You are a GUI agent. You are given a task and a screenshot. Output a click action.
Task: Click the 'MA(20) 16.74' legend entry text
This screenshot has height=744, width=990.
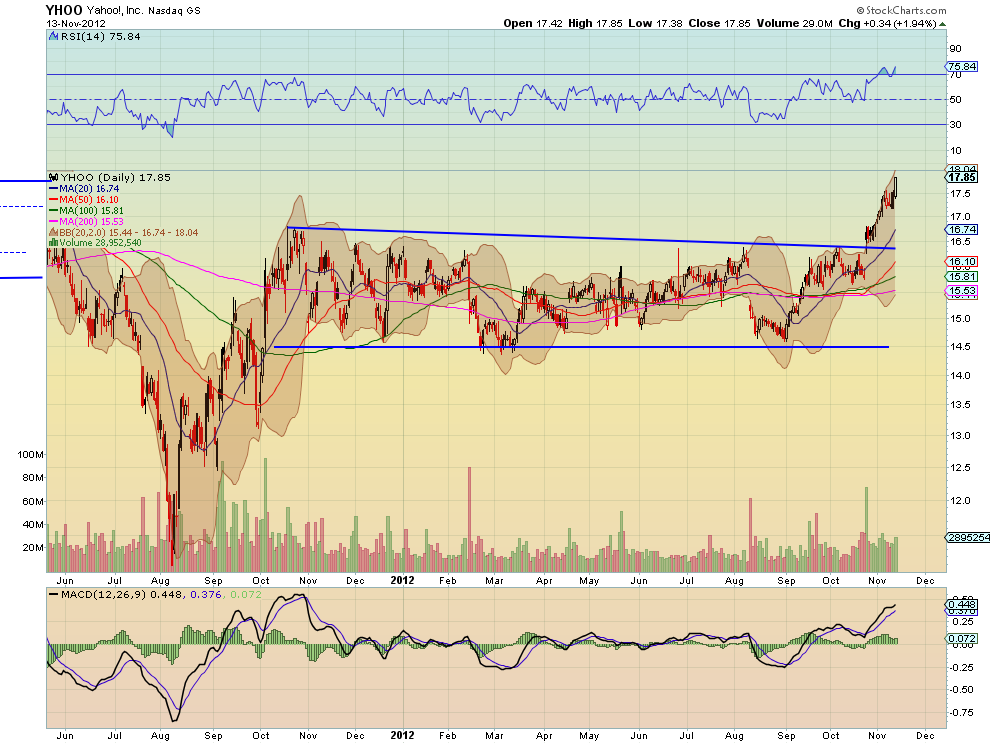[x=89, y=189]
